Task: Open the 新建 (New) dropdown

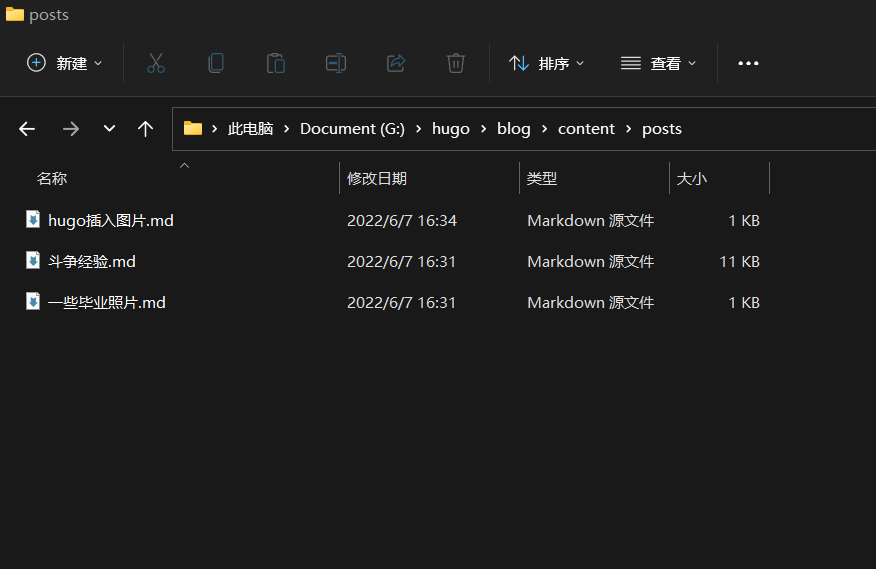Action: [x=65, y=63]
